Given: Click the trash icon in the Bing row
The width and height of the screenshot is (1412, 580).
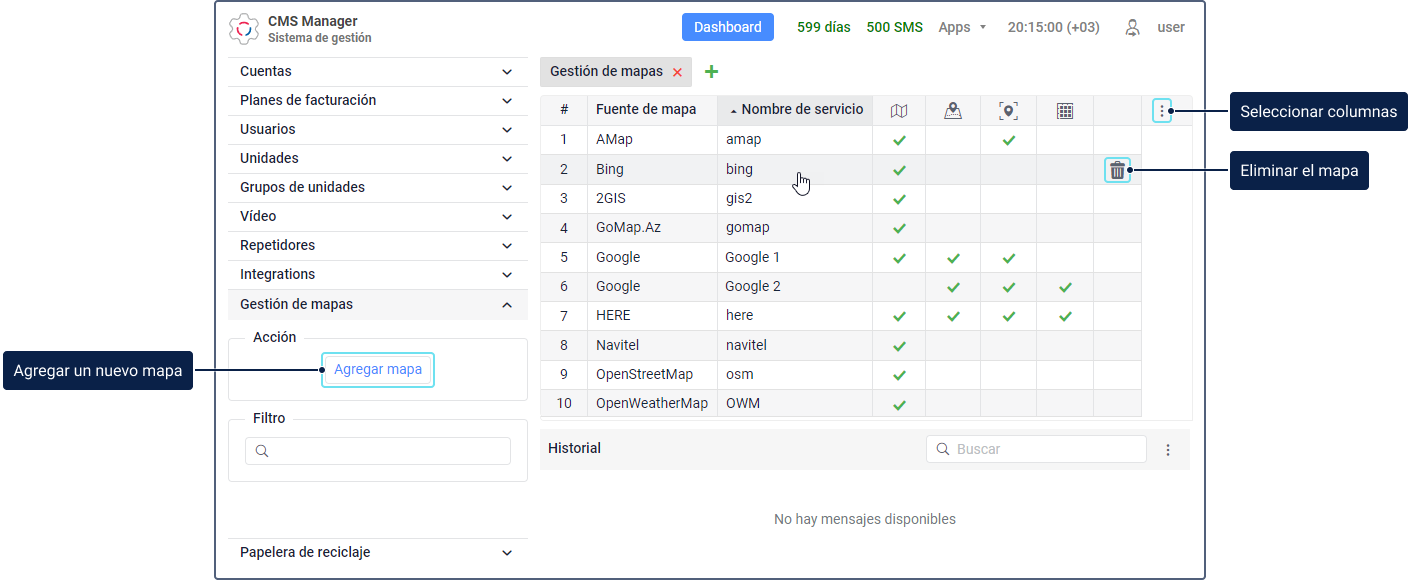Looking at the screenshot, I should tap(1117, 170).
